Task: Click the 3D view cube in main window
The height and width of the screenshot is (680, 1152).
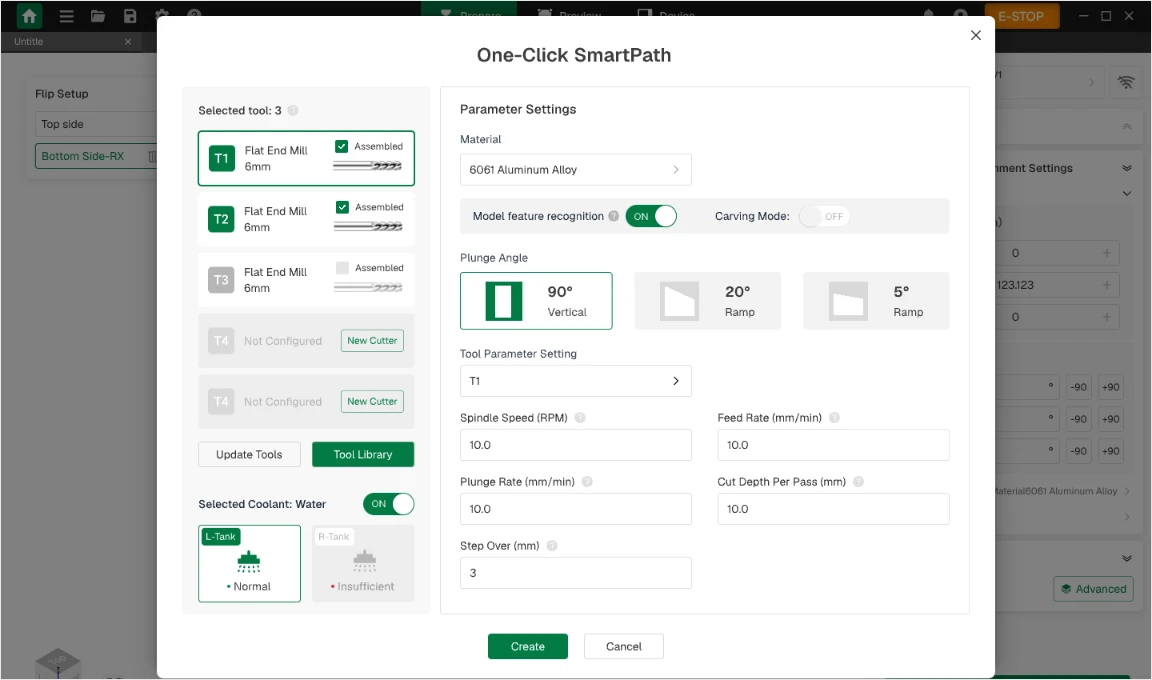Action: (x=57, y=662)
